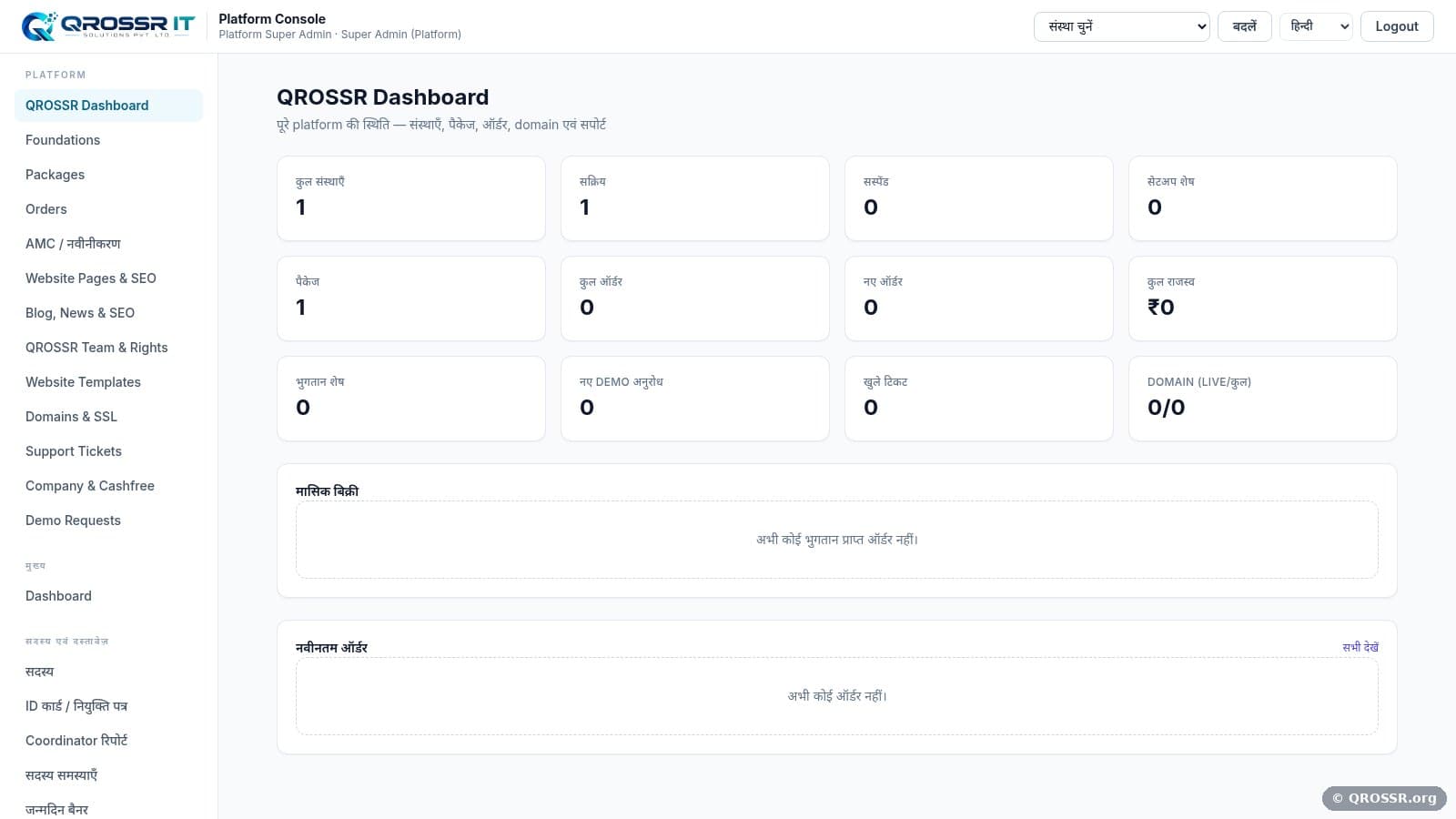Image resolution: width=1456 pixels, height=819 pixels.
Task: Open AMC / नवीनीकरण page
Action: [x=108, y=244]
